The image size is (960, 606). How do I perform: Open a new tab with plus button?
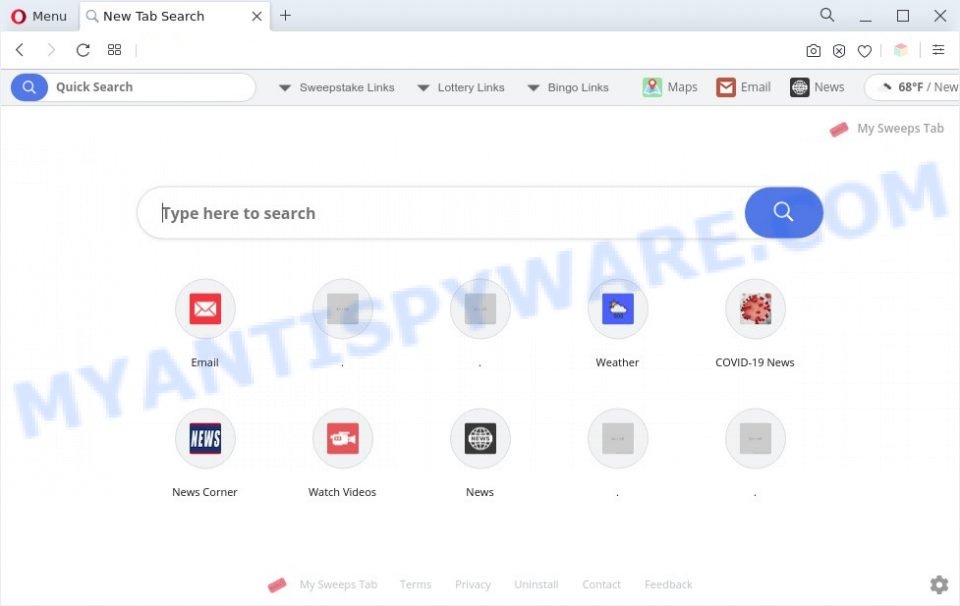(x=285, y=16)
